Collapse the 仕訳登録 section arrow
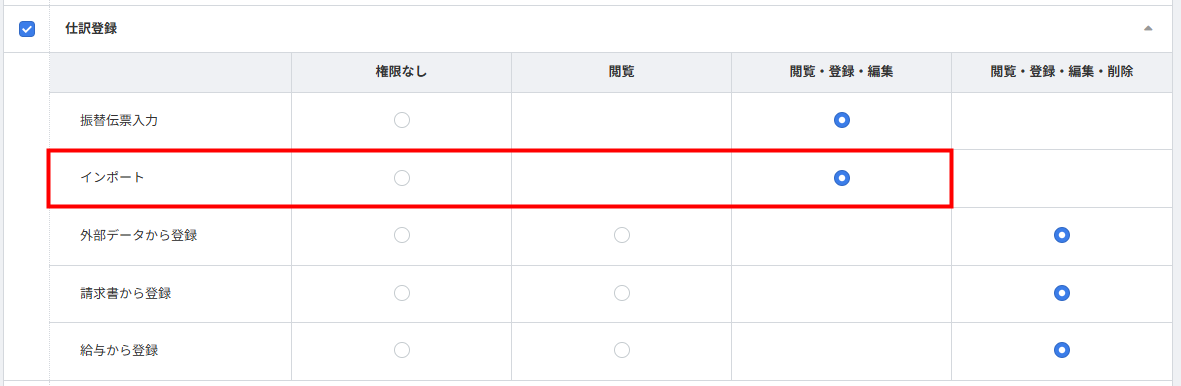 coord(1148,29)
